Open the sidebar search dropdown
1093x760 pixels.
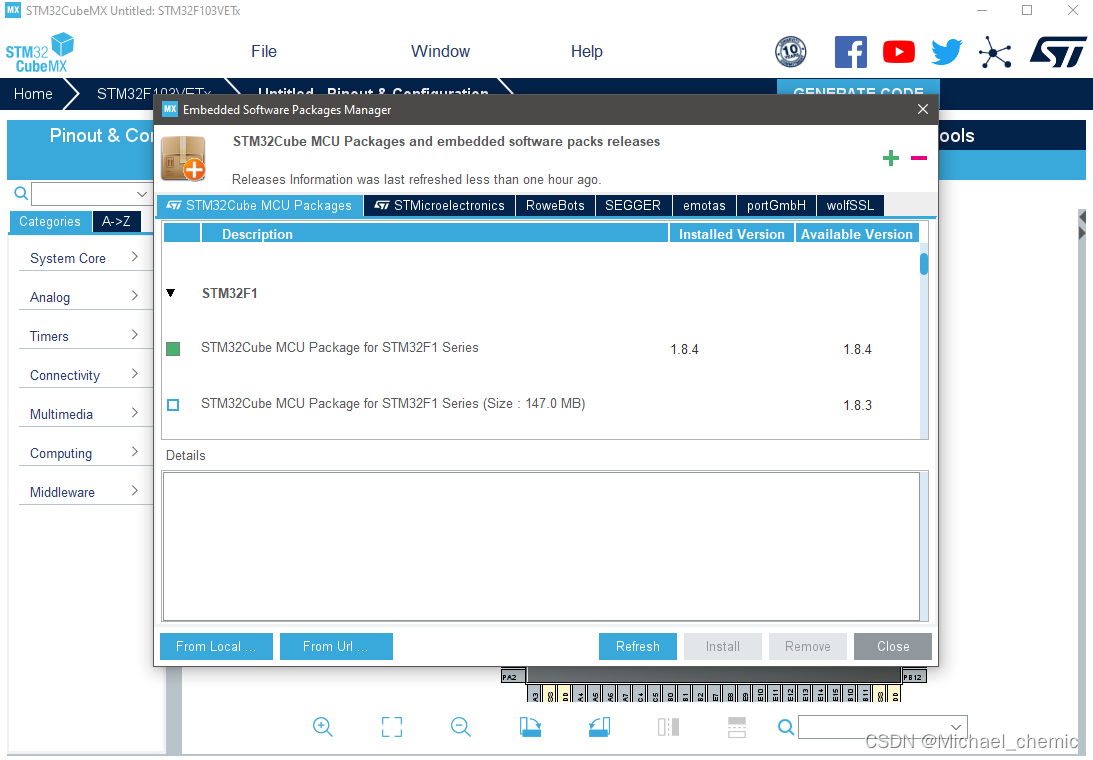pos(140,193)
